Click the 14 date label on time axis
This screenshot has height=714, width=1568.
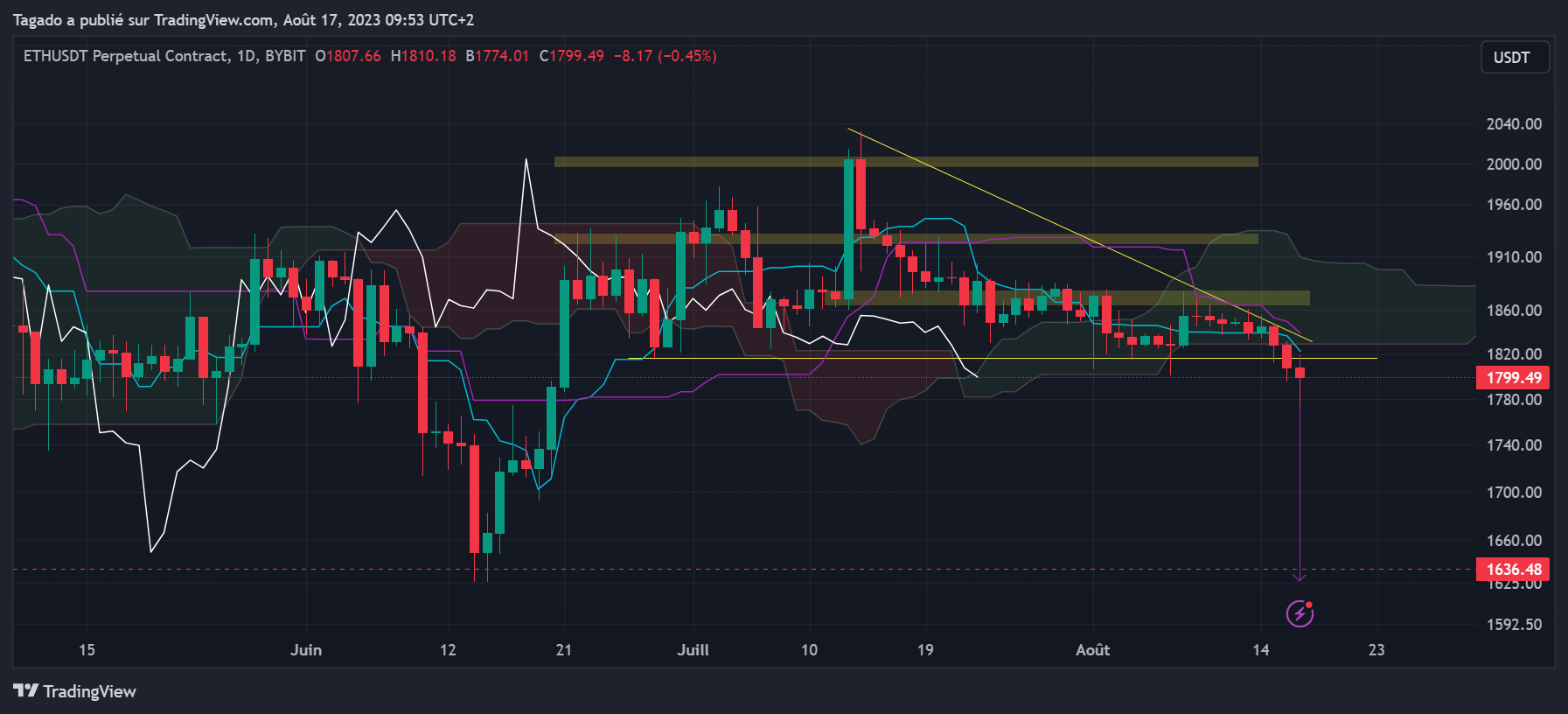point(1261,650)
